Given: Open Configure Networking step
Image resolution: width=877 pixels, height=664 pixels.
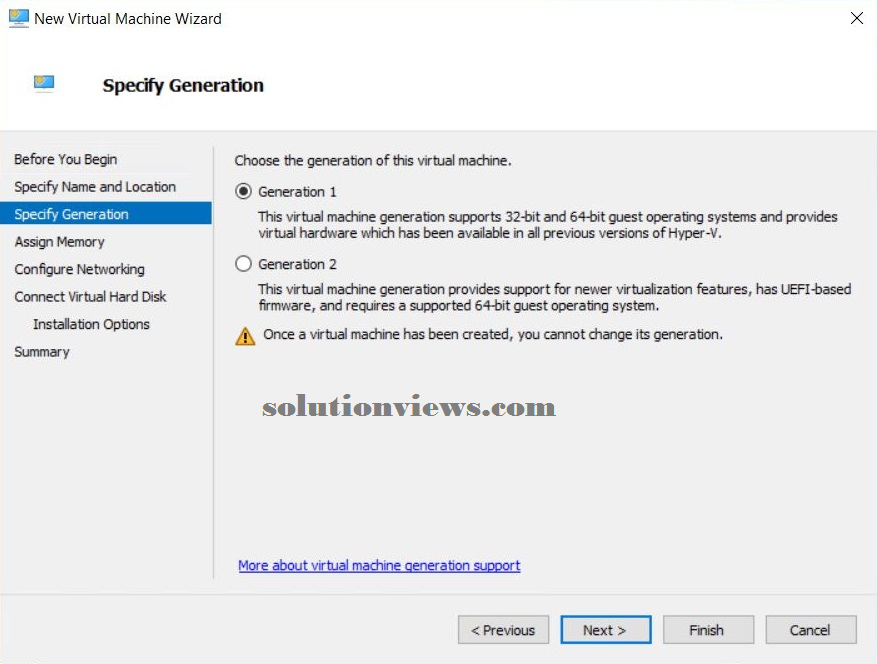Looking at the screenshot, I should point(79,269).
